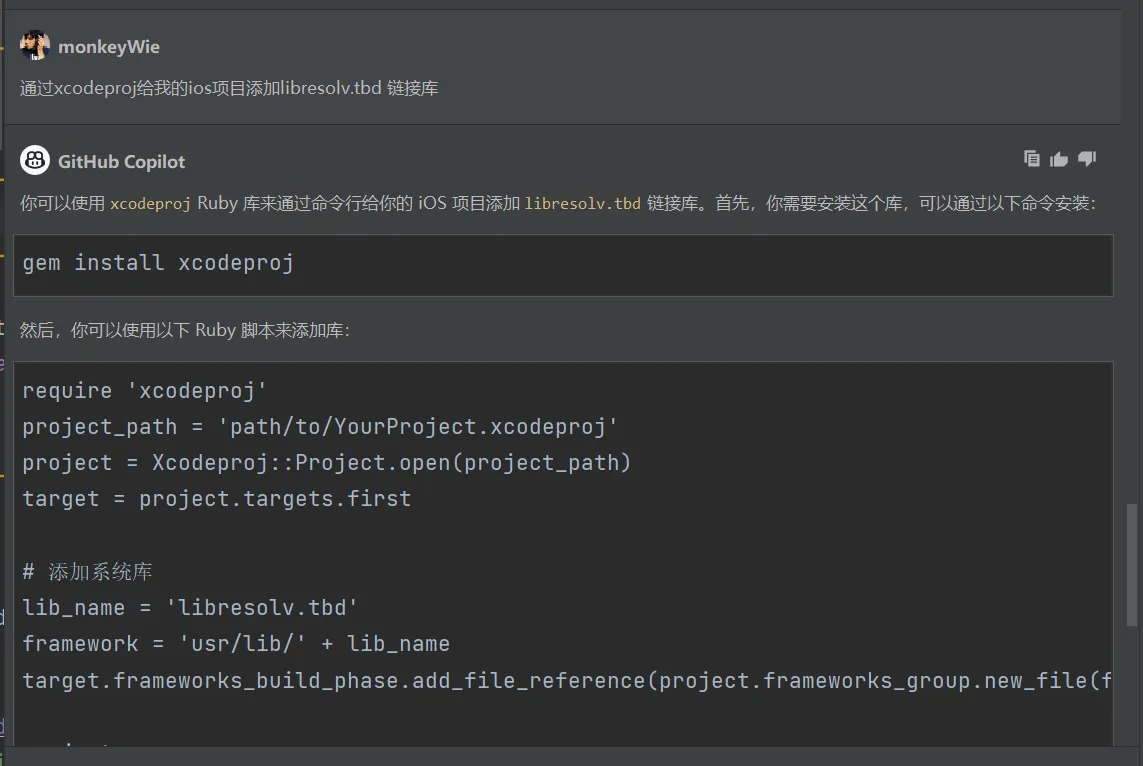Click the GitHub Copilot avatar icon

[35, 161]
